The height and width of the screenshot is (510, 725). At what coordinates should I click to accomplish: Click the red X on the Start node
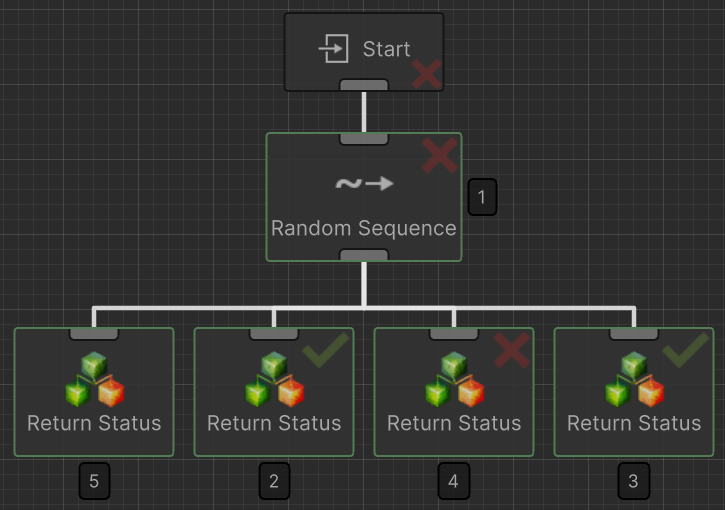427,74
